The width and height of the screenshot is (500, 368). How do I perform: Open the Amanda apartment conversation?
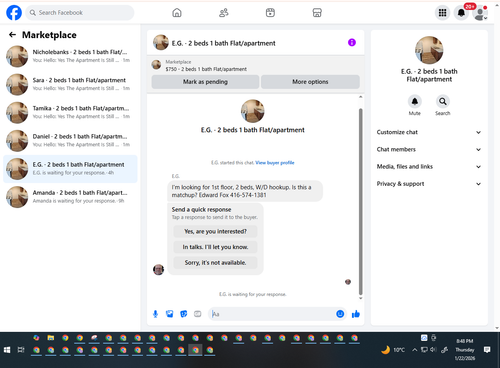pos(70,197)
